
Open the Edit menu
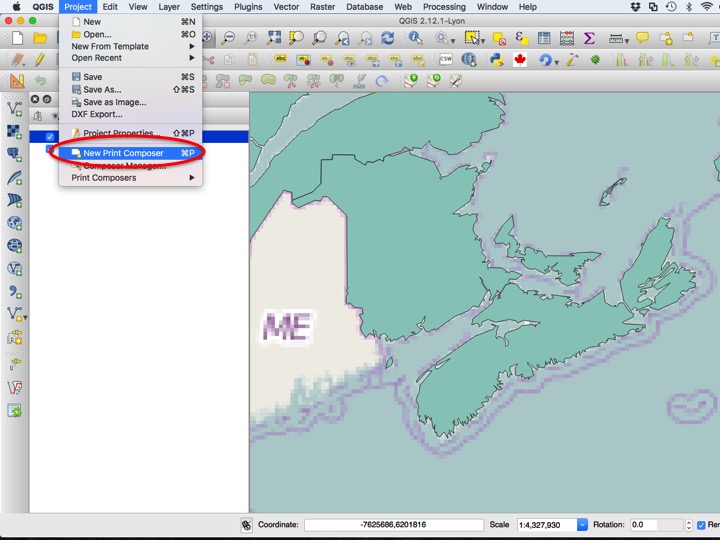[x=110, y=7]
